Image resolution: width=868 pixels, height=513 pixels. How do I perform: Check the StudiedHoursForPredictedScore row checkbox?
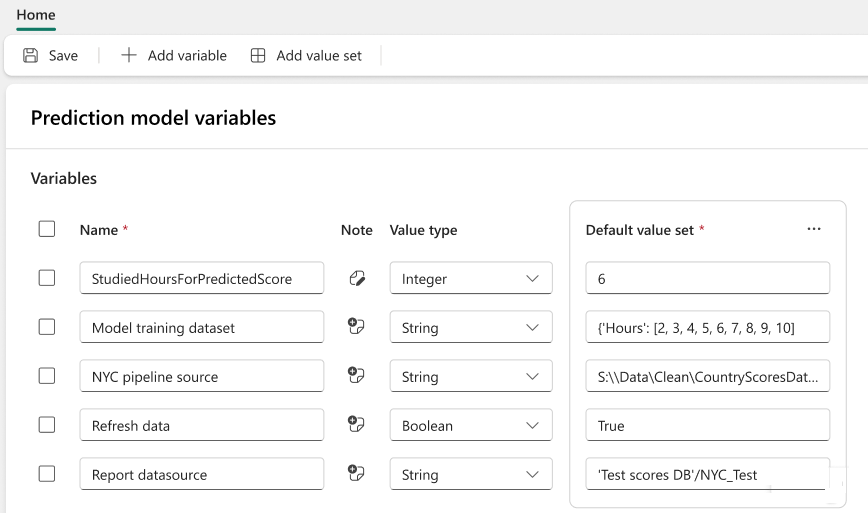click(47, 278)
